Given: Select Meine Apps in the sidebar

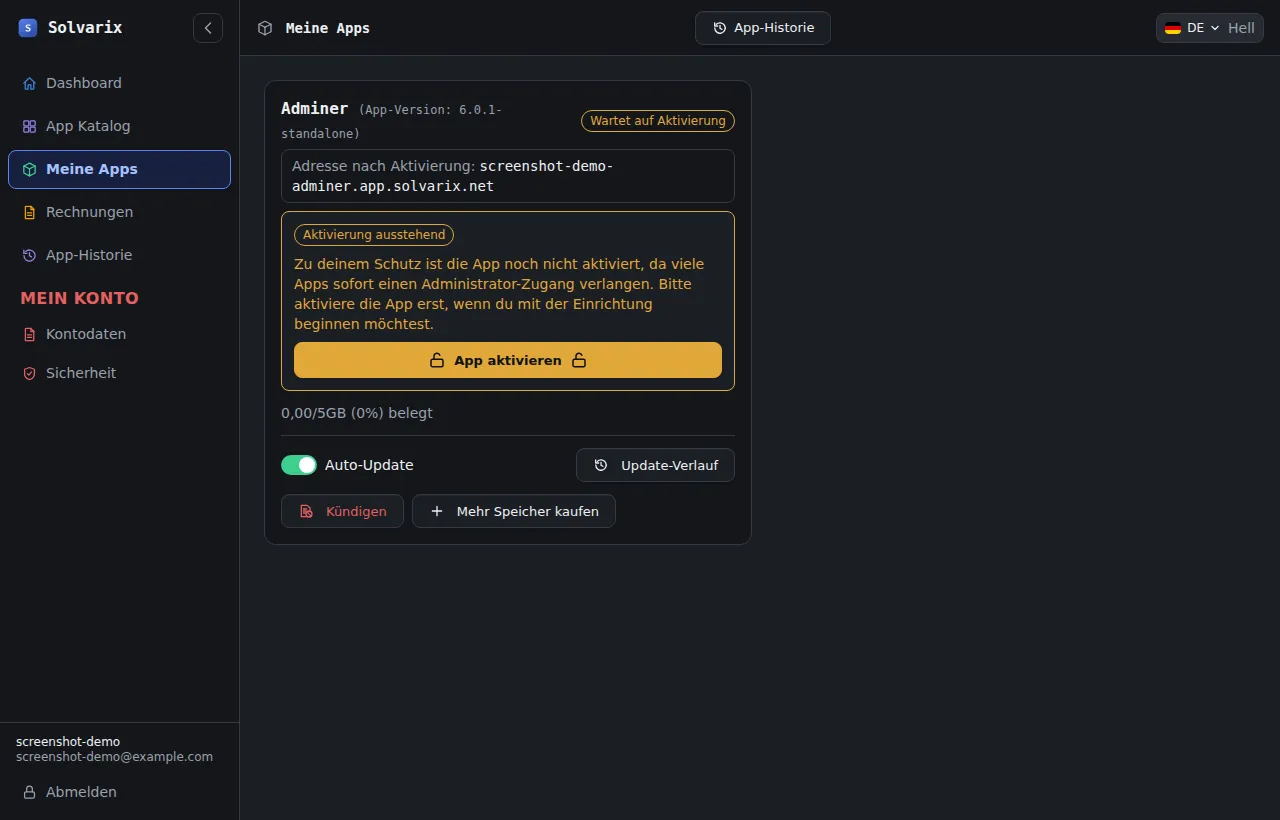Looking at the screenshot, I should [120, 169].
